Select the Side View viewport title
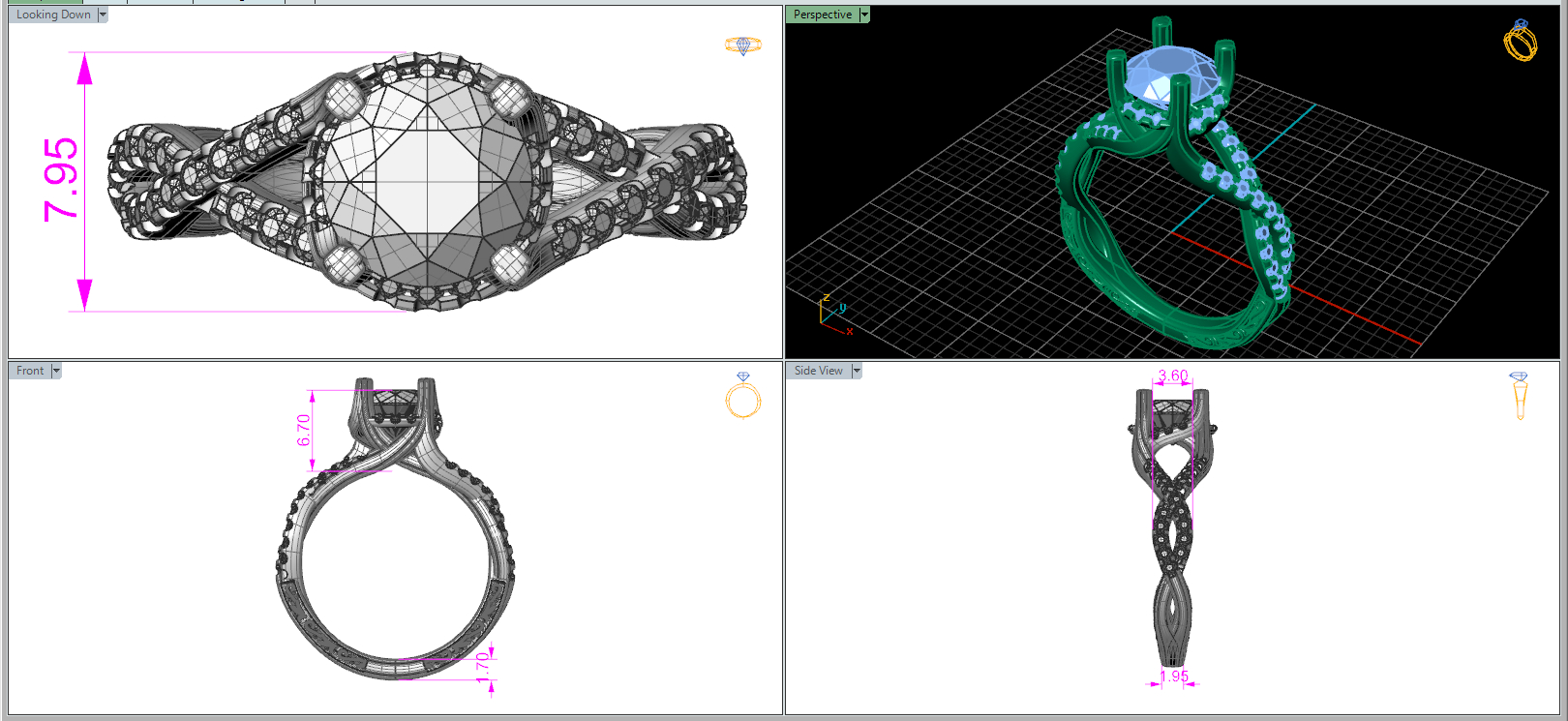1568x721 pixels. [819, 371]
